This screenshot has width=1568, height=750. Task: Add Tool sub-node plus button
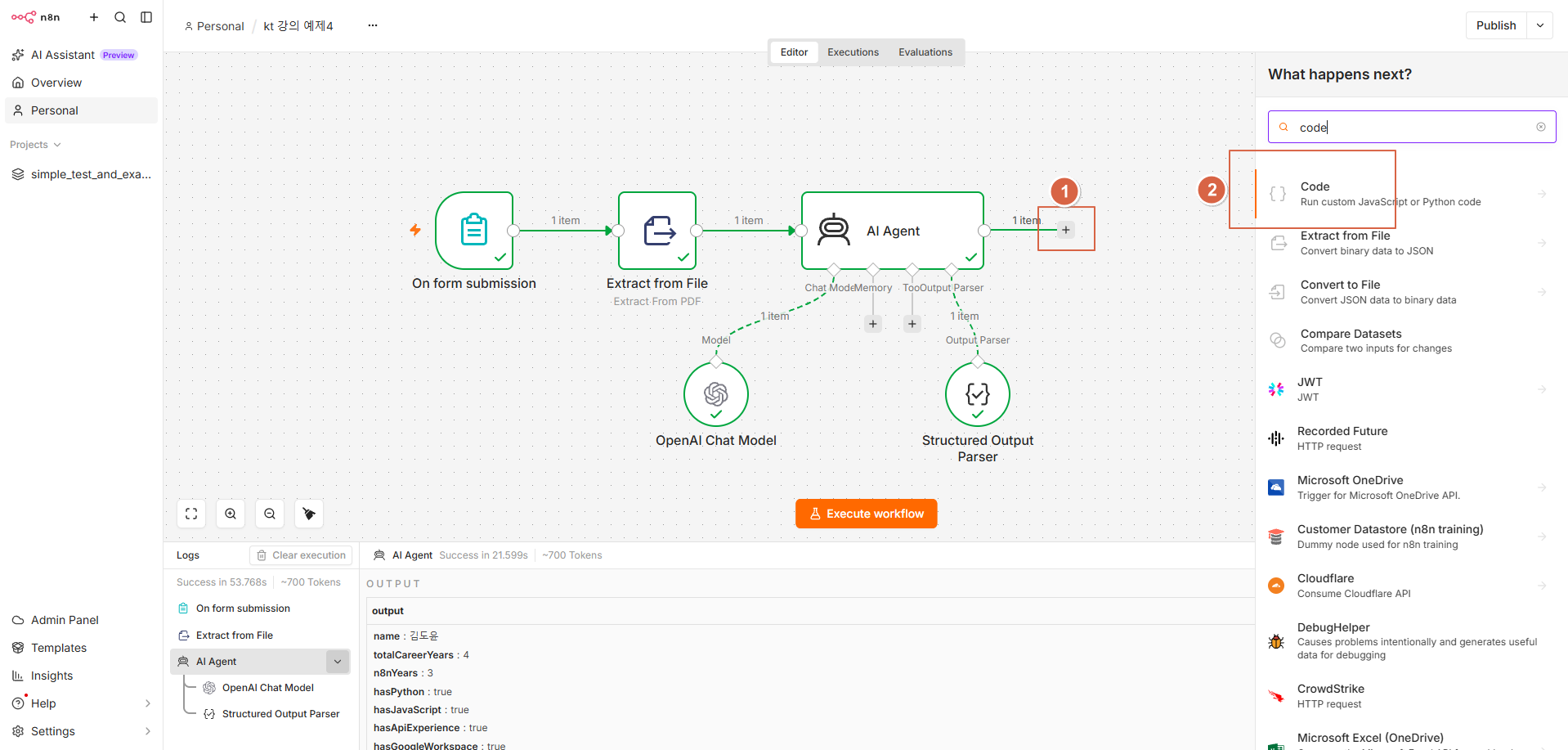coord(912,324)
